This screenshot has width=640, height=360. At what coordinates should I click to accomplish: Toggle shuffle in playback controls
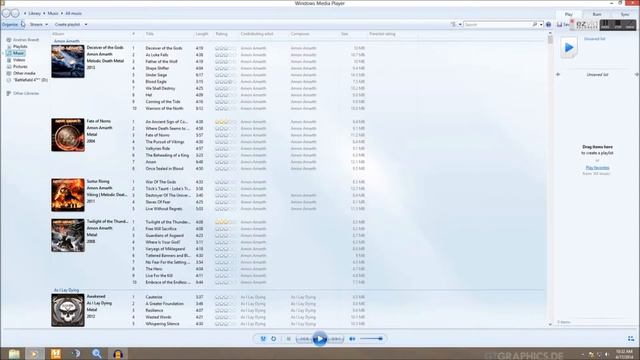[x=263, y=339]
